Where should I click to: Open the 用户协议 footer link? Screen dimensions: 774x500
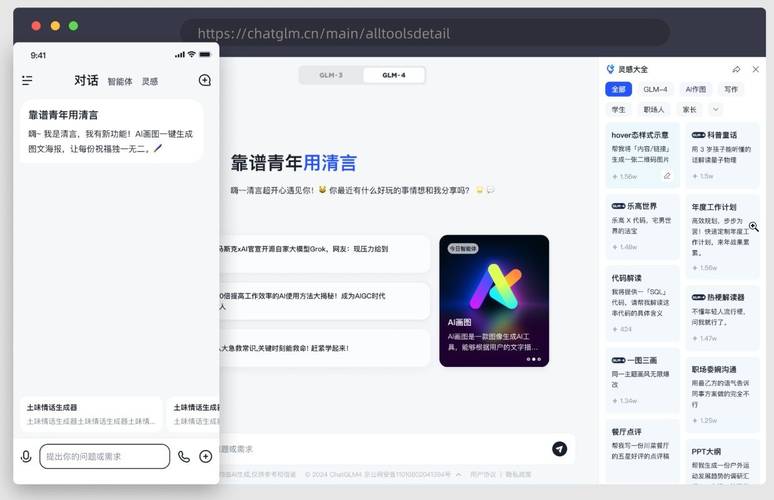[x=483, y=475]
